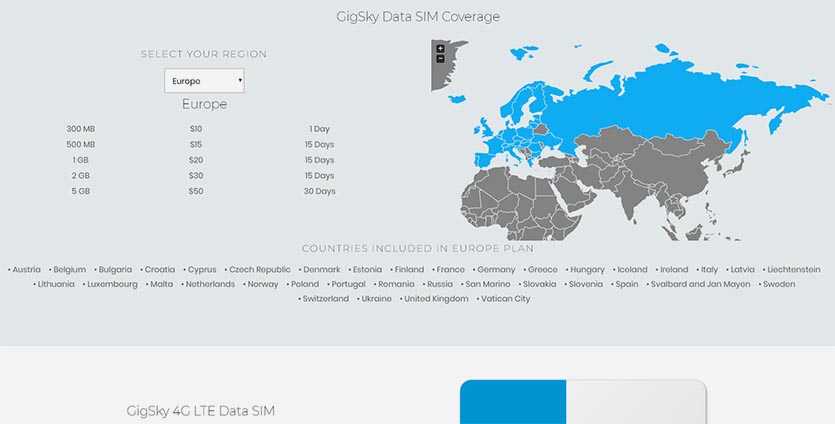The height and width of the screenshot is (424, 835).
Task: Select the 1 GB plan text
Action: coord(81,160)
